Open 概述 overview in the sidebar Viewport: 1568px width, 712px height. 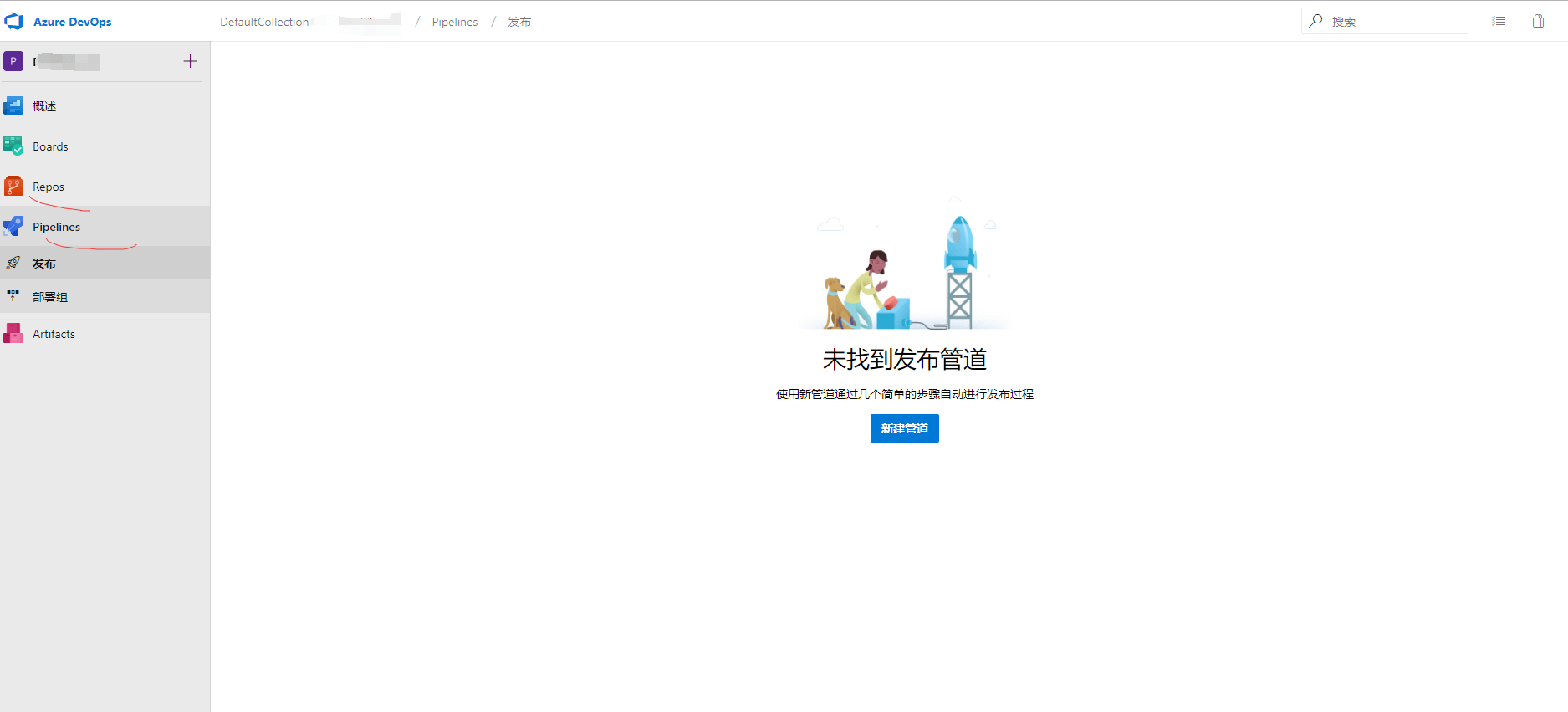[44, 106]
